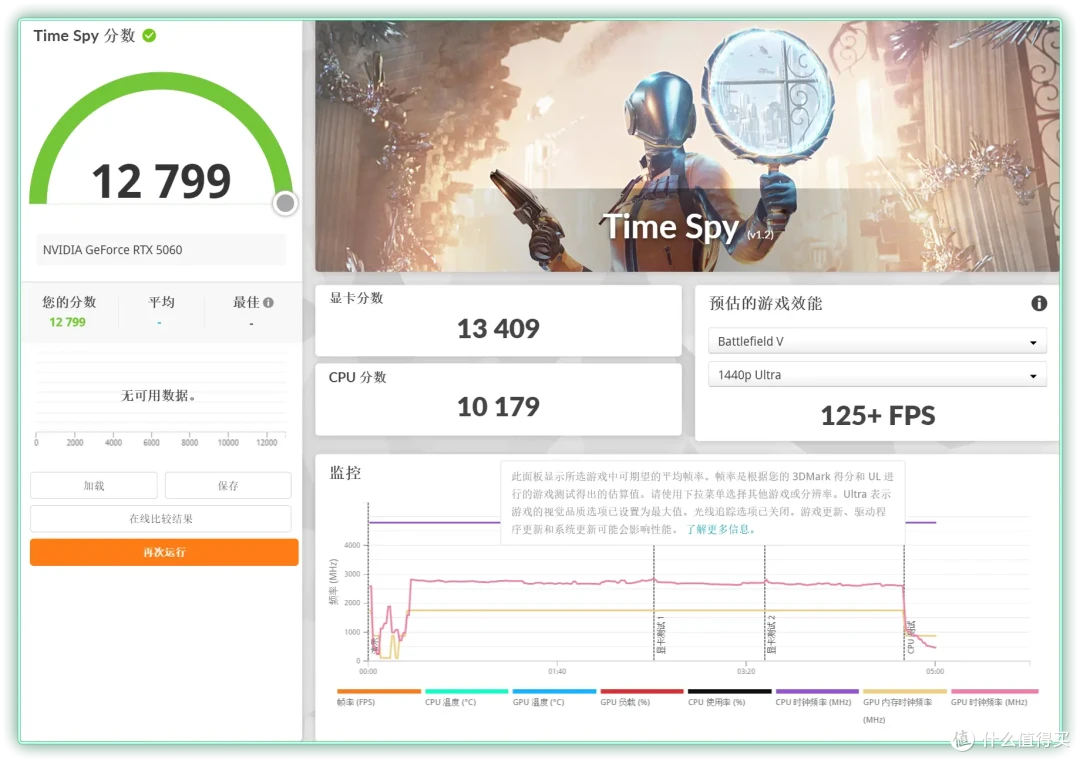Click the 在线比较结果 button
This screenshot has width=1080, height=762.
click(160, 518)
